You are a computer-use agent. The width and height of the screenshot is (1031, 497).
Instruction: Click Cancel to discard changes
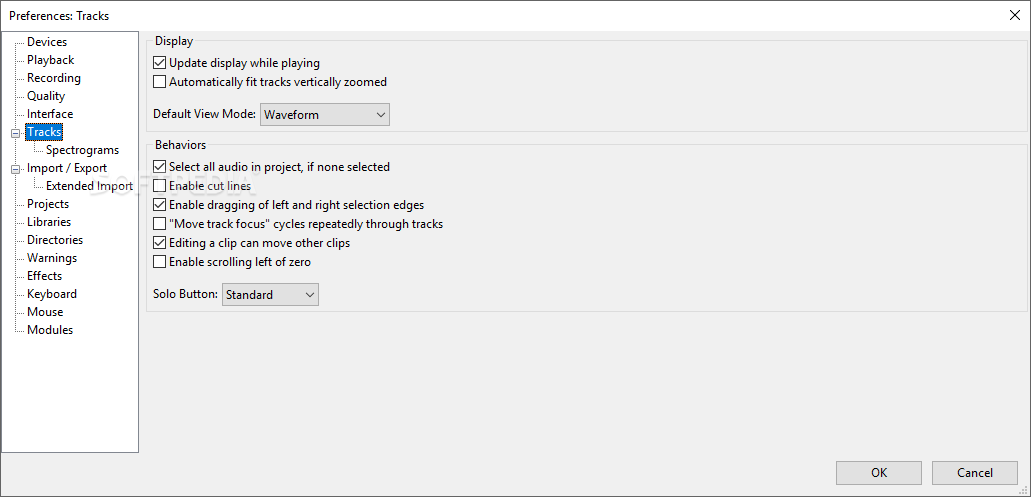pos(975,473)
